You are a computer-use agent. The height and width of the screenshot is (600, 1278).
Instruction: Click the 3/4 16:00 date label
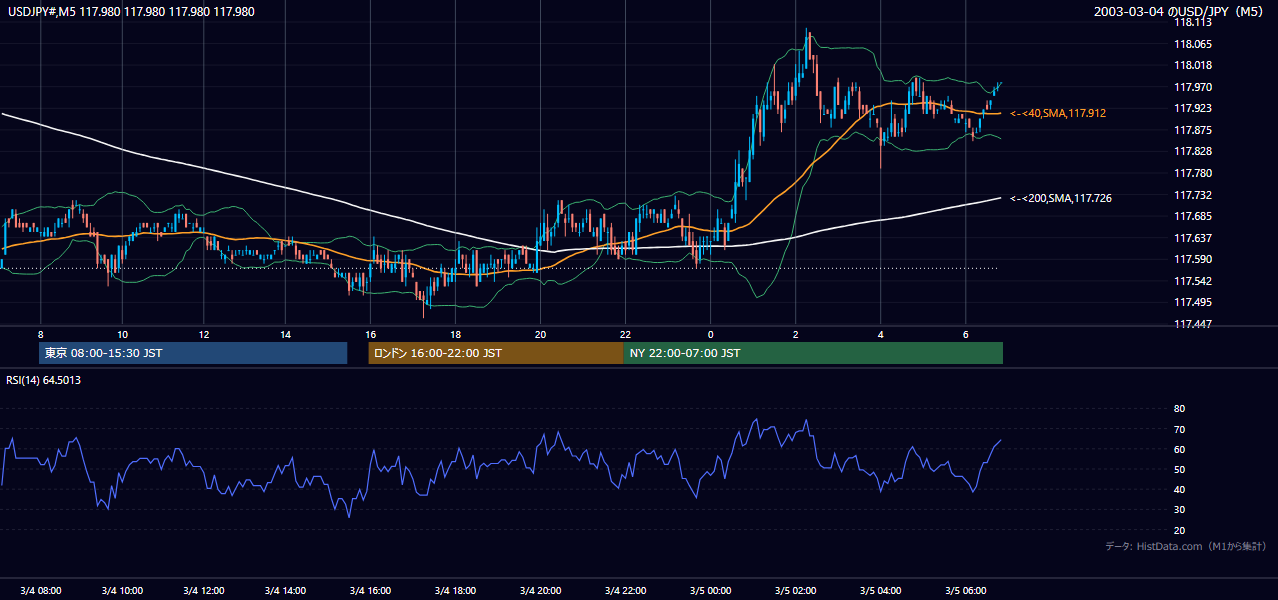(368, 590)
